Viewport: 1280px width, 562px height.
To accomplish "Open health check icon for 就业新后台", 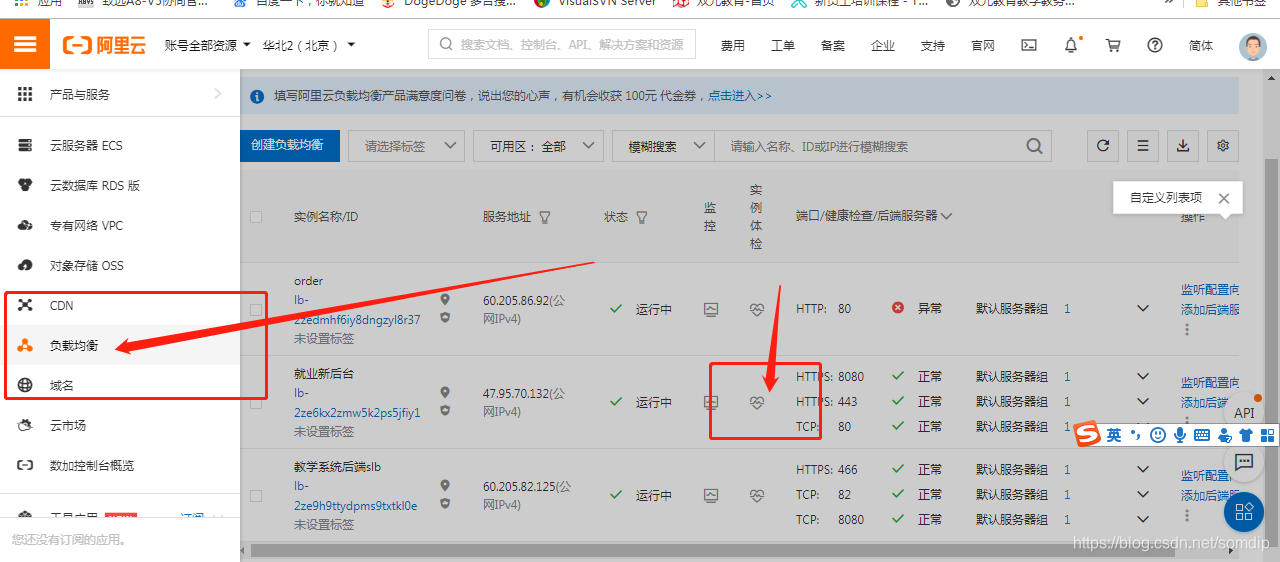I will click(x=757, y=402).
